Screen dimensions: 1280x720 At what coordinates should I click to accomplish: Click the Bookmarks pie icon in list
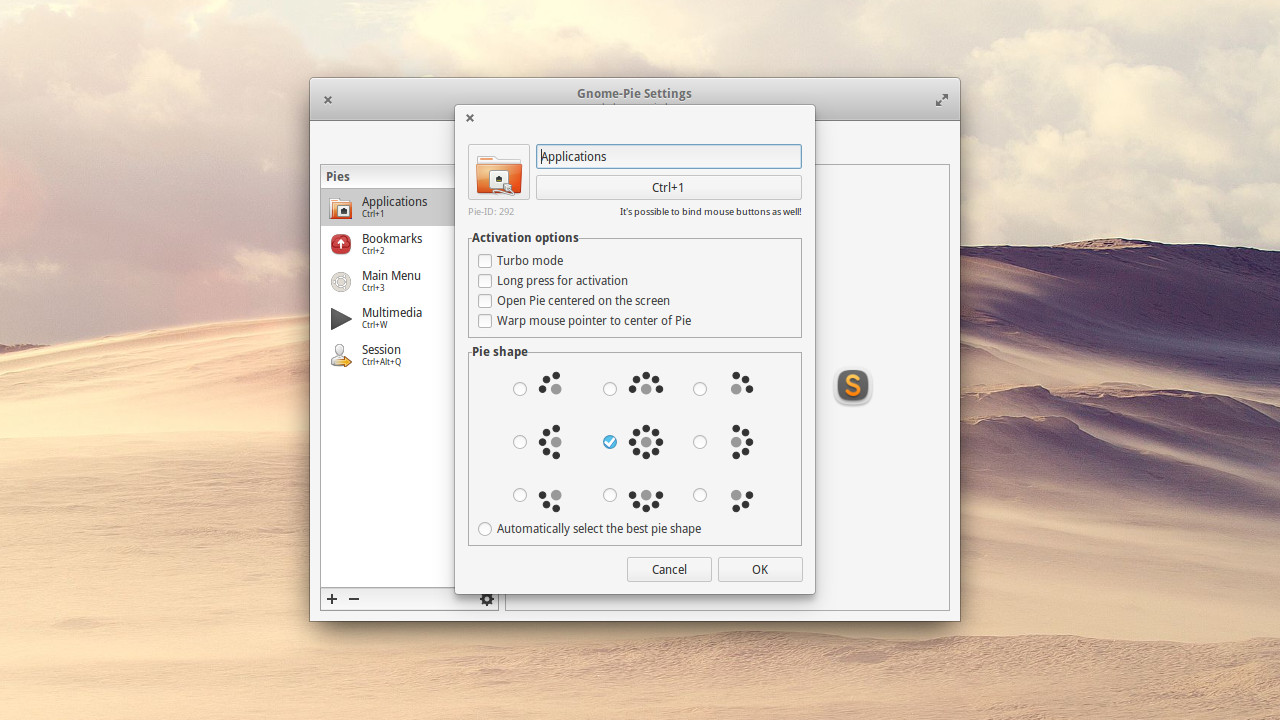[x=341, y=244]
